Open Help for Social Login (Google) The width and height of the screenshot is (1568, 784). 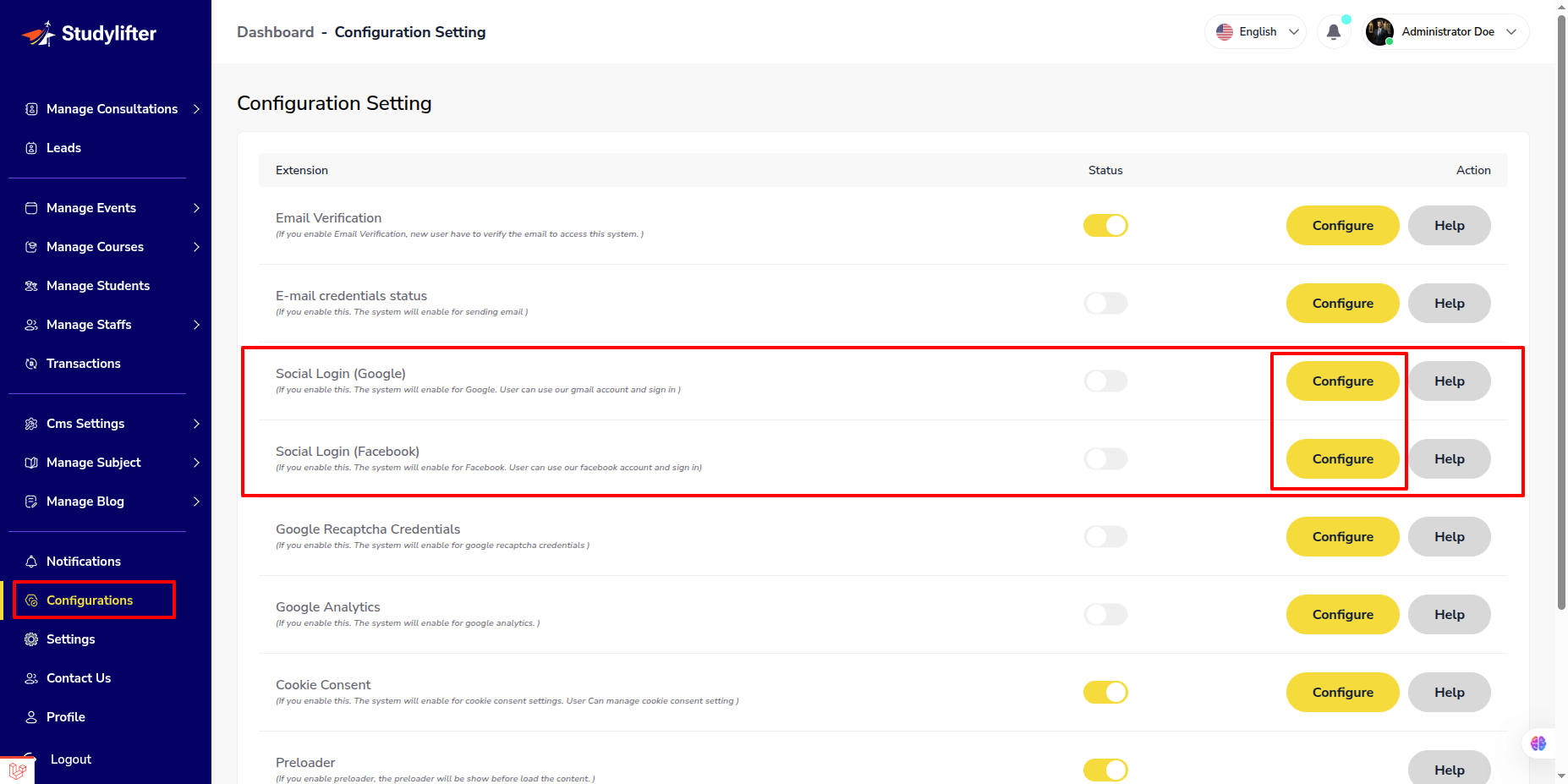point(1449,381)
